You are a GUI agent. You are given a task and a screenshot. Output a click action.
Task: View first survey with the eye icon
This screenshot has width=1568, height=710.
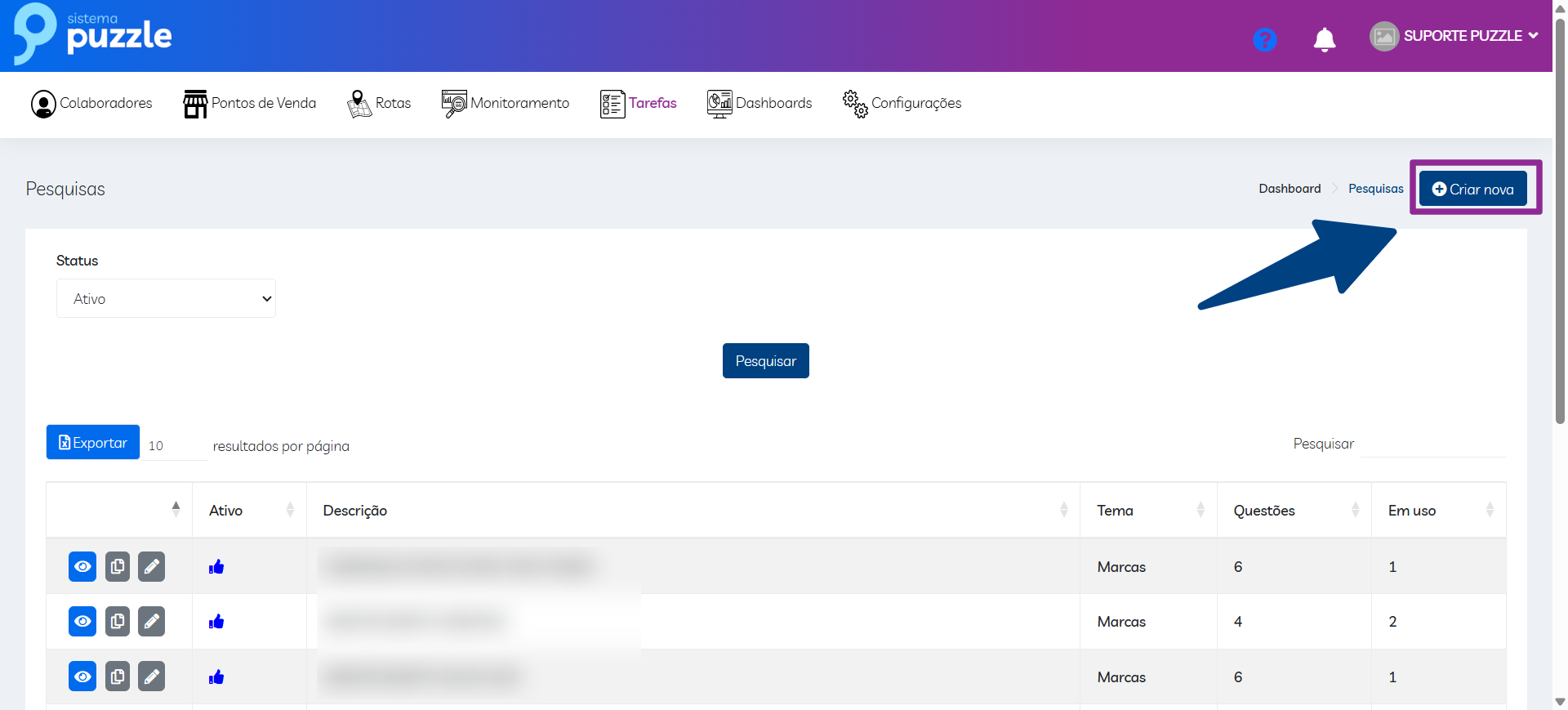pyautogui.click(x=82, y=566)
